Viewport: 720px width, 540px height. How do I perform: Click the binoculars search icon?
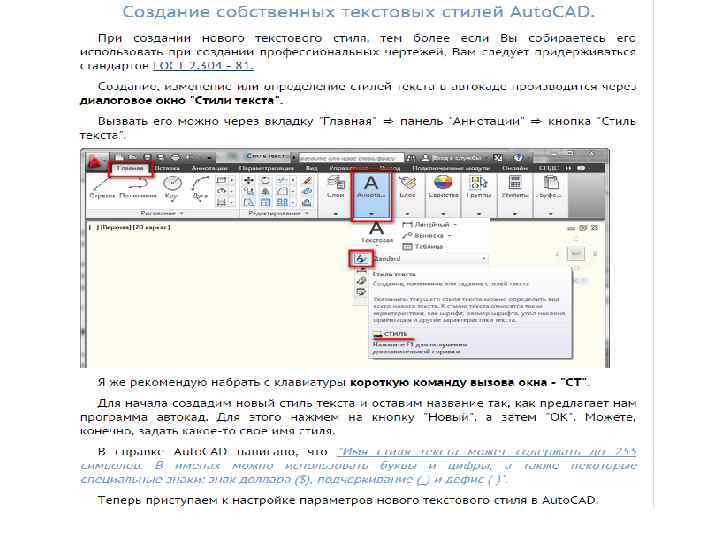(x=410, y=158)
